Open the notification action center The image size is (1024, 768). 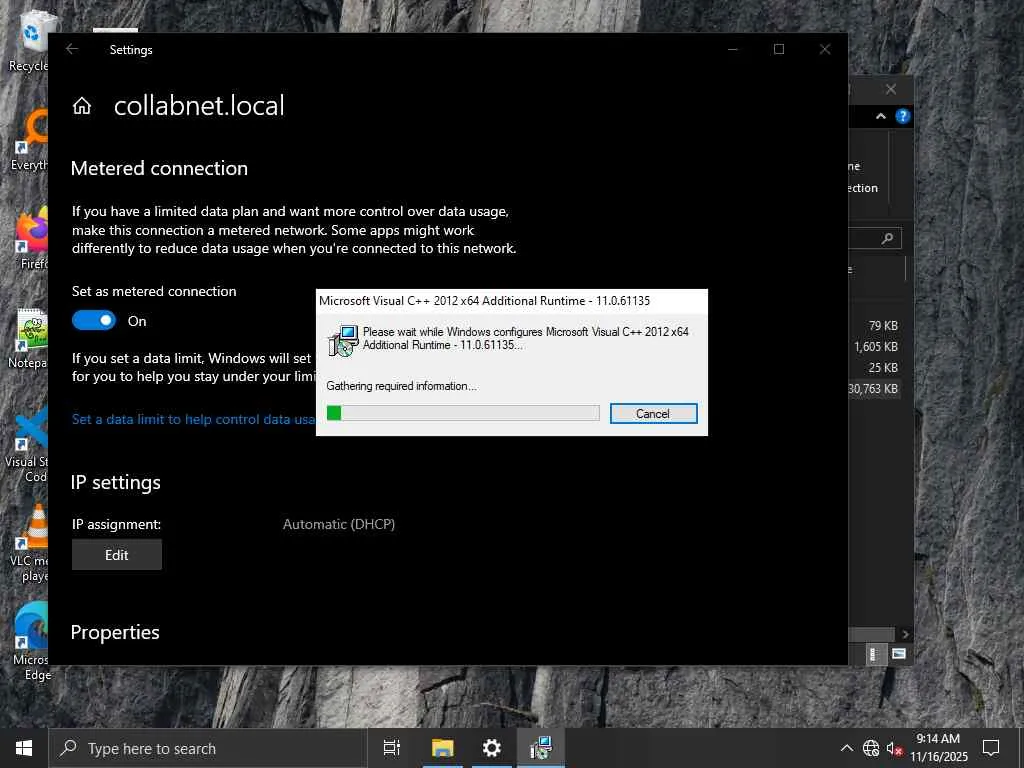[991, 748]
